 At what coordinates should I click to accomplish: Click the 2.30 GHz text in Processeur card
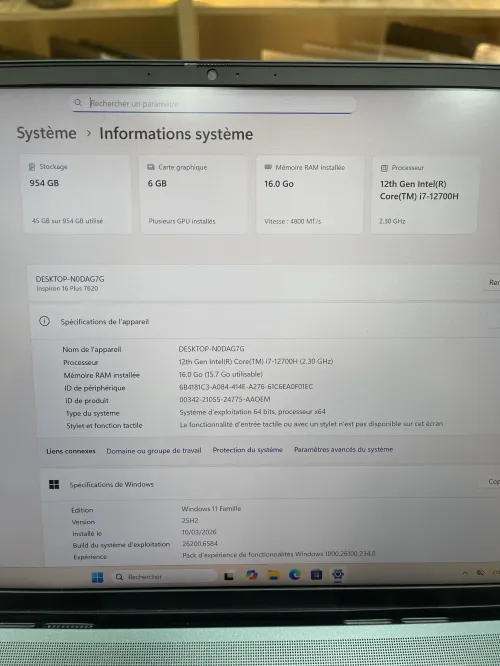(x=392, y=221)
